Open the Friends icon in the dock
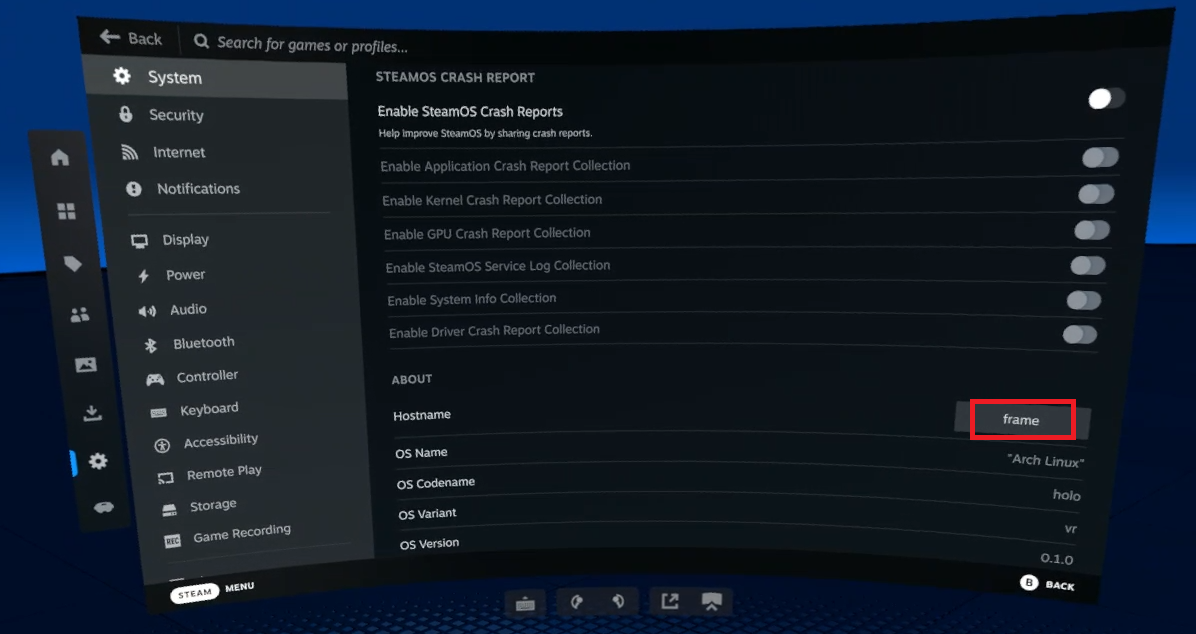Screen dimensions: 1196x634 (79, 315)
